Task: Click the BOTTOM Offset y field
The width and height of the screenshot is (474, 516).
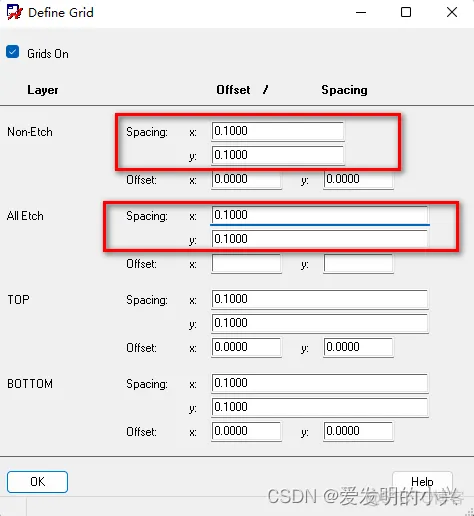Action: click(358, 432)
